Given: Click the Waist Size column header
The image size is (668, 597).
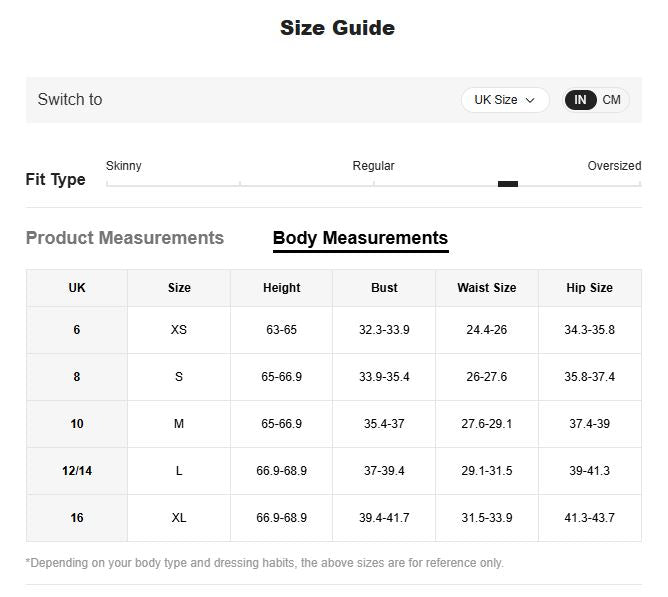Looking at the screenshot, I should click(x=487, y=288).
